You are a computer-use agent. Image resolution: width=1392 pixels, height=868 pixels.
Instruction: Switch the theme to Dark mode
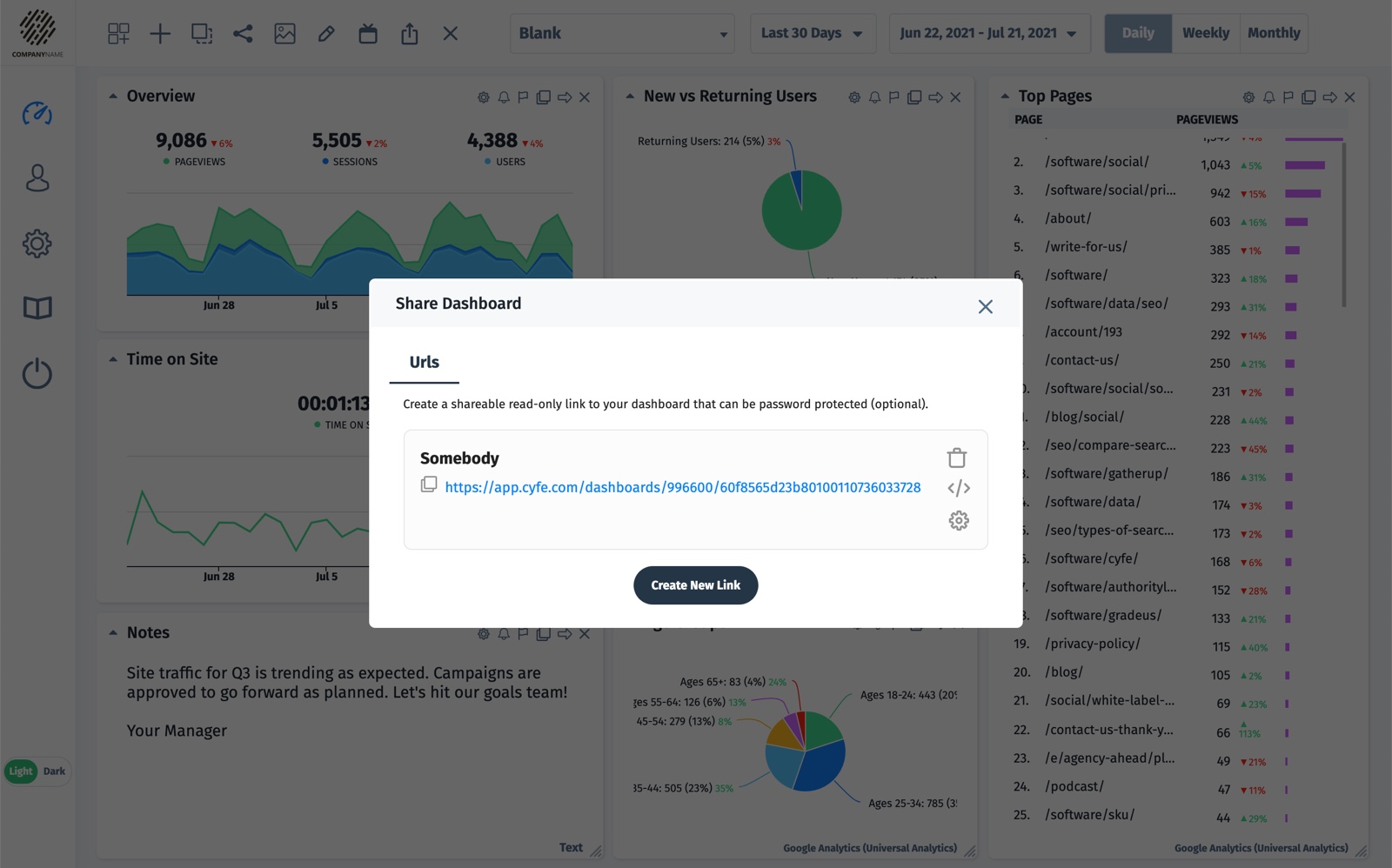point(52,771)
